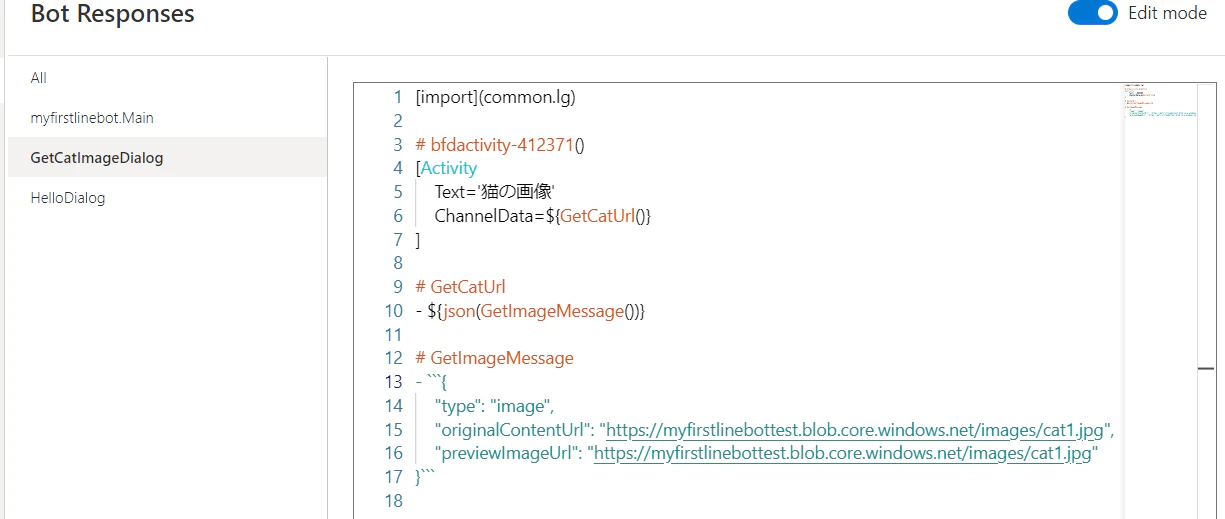
Task: Click the closing ] bracket on line 7
Action: [418, 240]
